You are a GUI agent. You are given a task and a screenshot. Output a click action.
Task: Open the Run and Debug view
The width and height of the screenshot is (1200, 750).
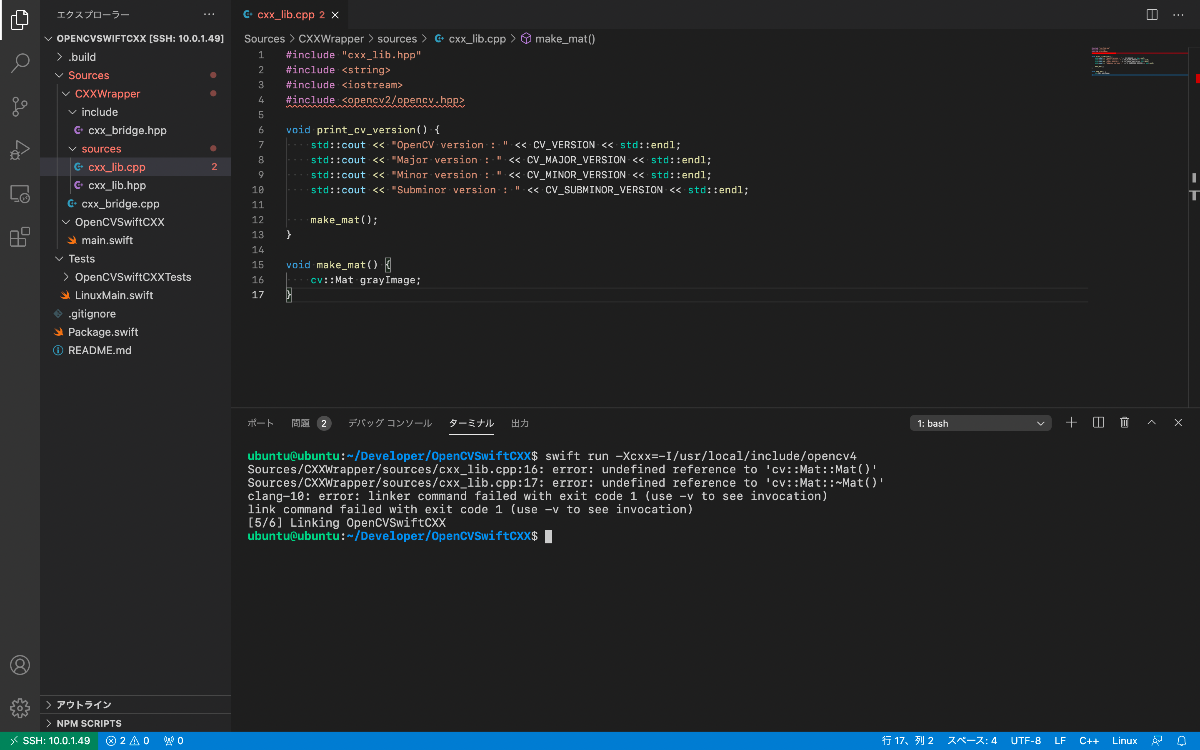coord(19,151)
